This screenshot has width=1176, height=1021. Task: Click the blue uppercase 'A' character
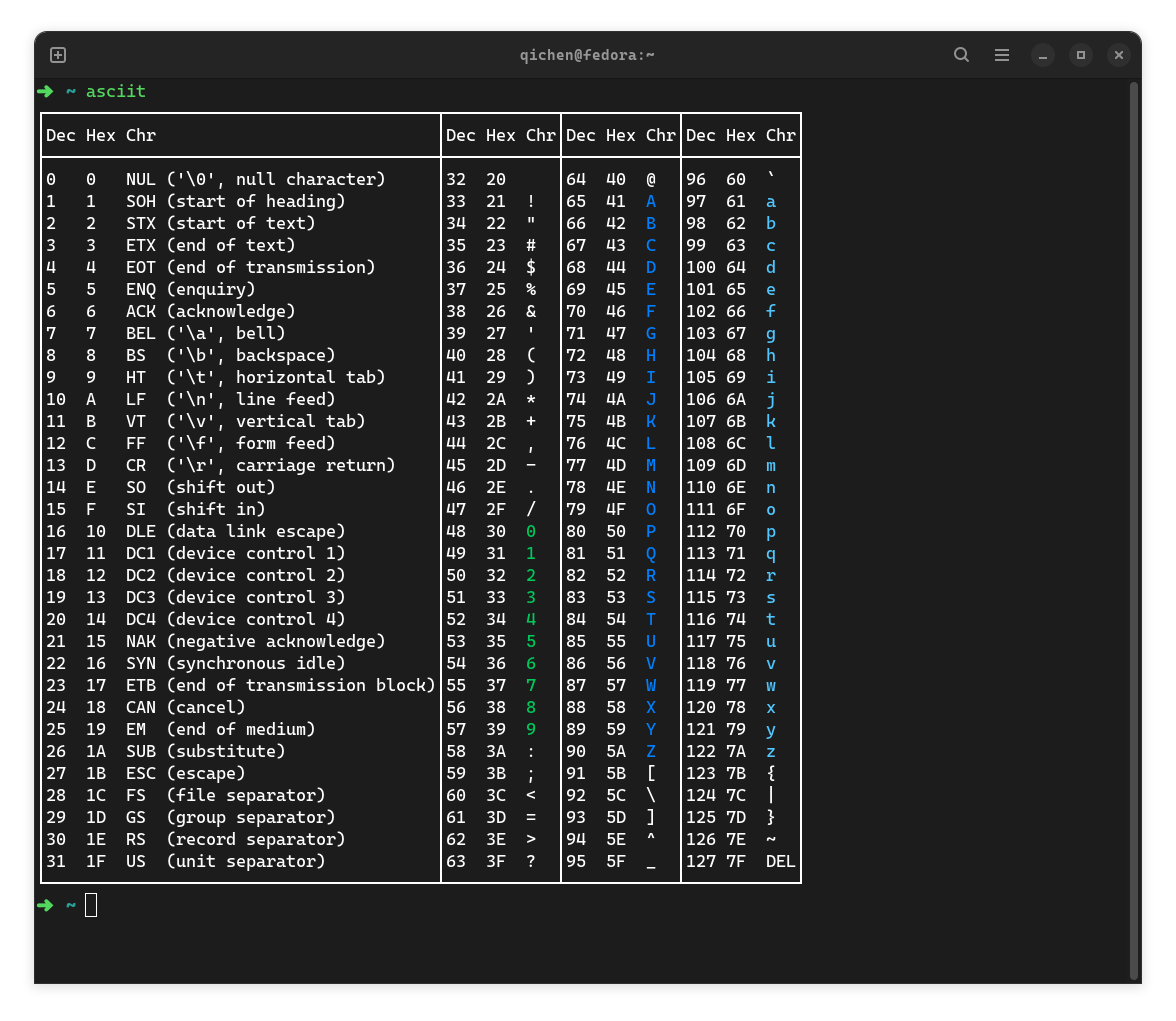coord(651,201)
